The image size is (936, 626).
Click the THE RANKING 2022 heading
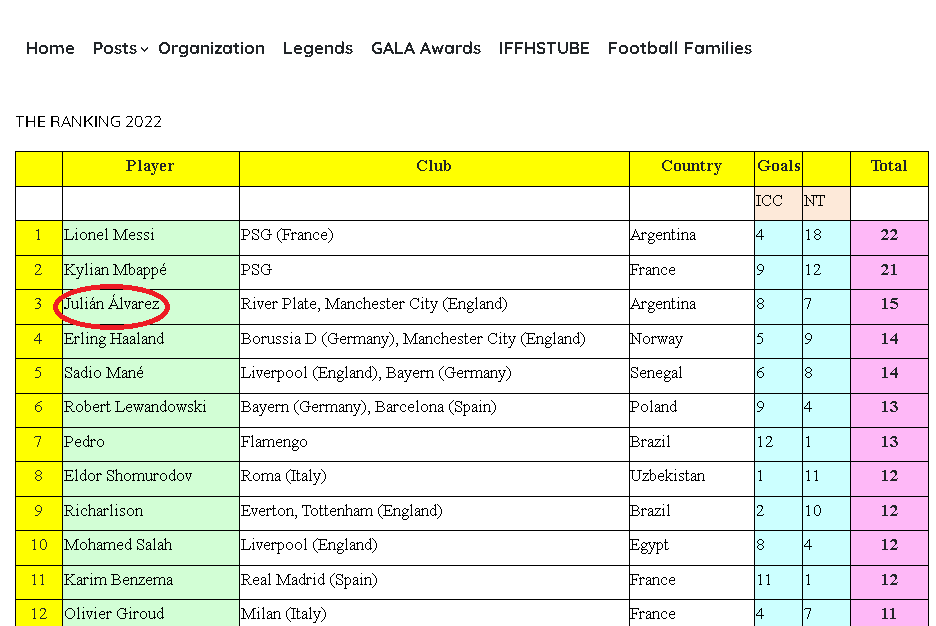(88, 122)
